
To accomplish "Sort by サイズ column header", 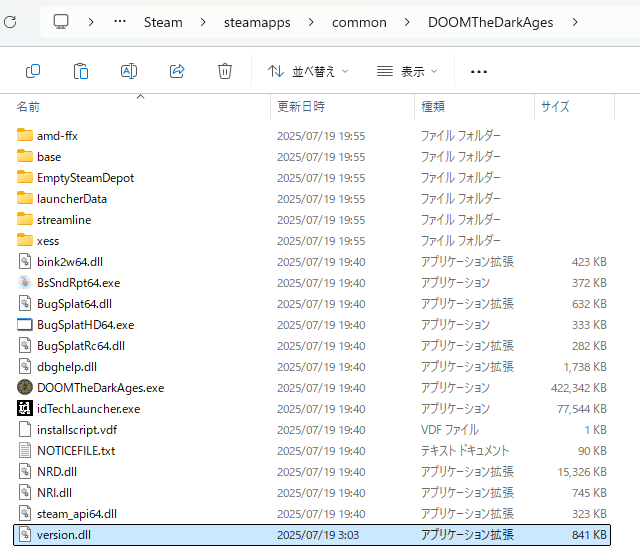I will pyautogui.click(x=555, y=107).
